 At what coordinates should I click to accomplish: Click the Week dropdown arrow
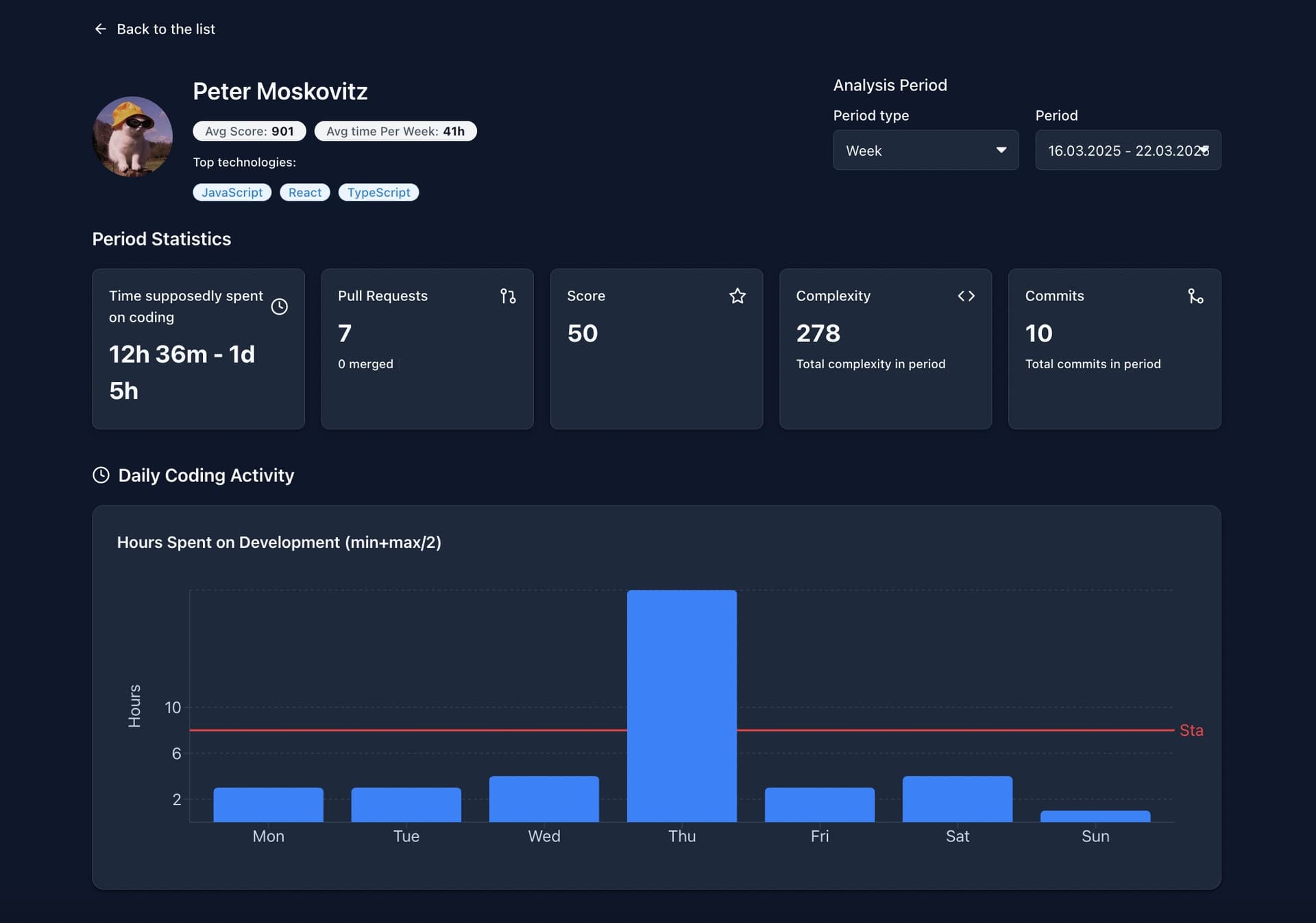pos(1001,150)
